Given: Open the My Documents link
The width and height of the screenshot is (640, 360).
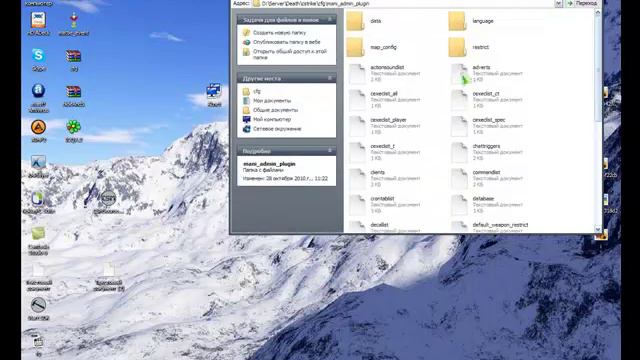Looking at the screenshot, I should coord(272,100).
